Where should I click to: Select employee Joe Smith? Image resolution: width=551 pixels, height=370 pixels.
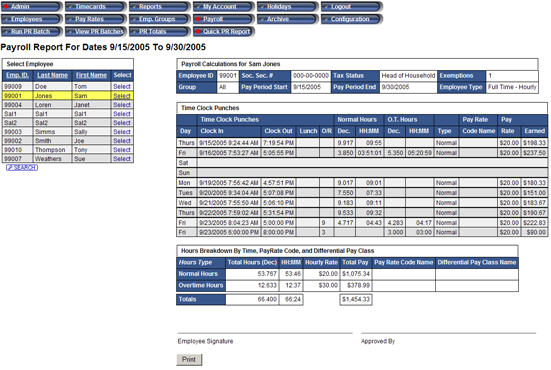tap(122, 141)
